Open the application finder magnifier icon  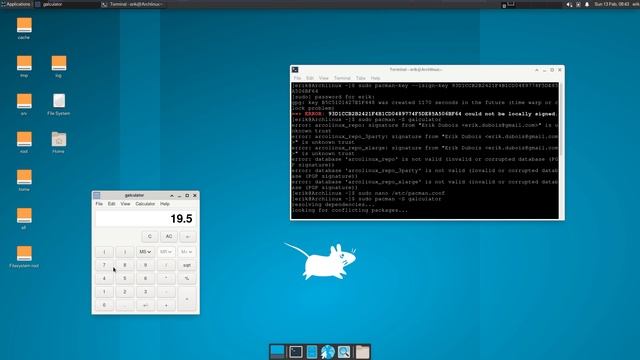344,351
